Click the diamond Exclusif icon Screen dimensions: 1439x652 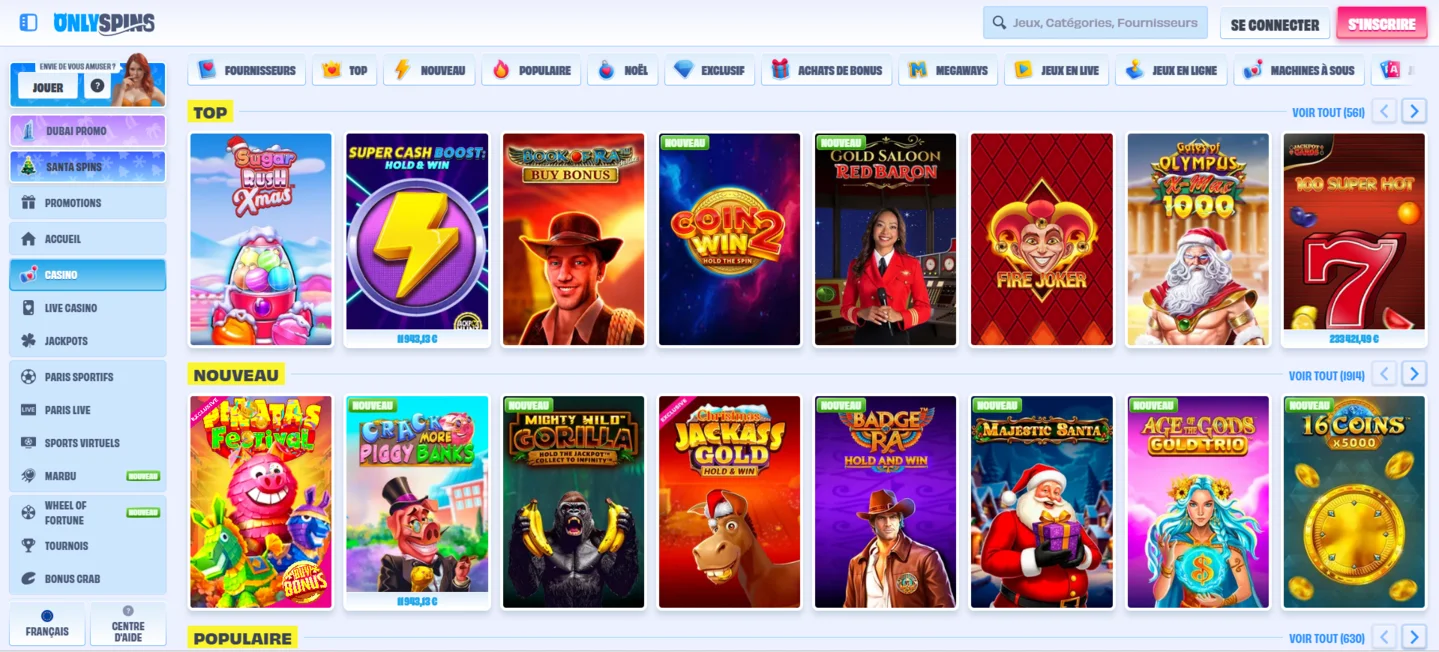(x=683, y=70)
